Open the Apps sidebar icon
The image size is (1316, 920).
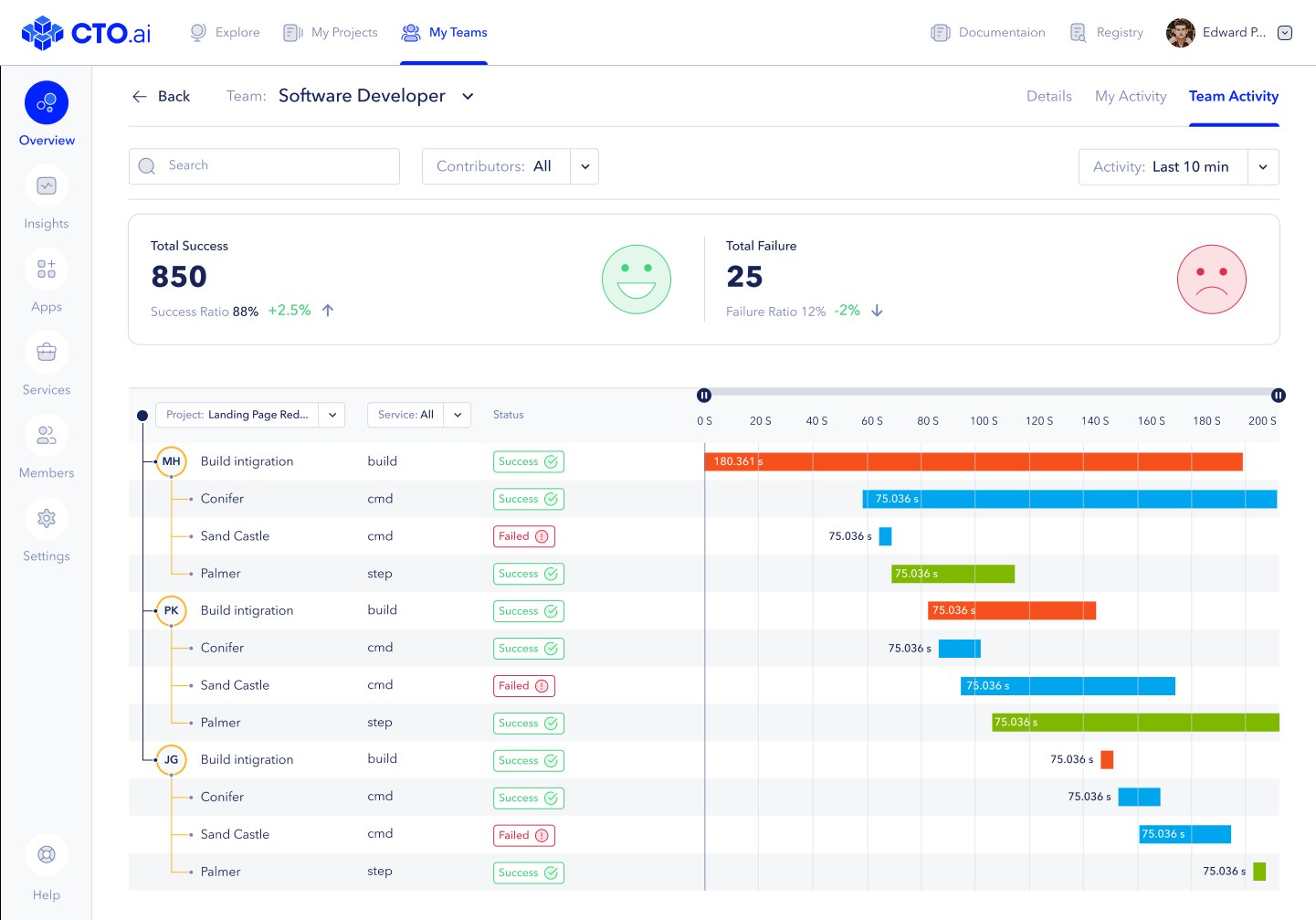47,270
